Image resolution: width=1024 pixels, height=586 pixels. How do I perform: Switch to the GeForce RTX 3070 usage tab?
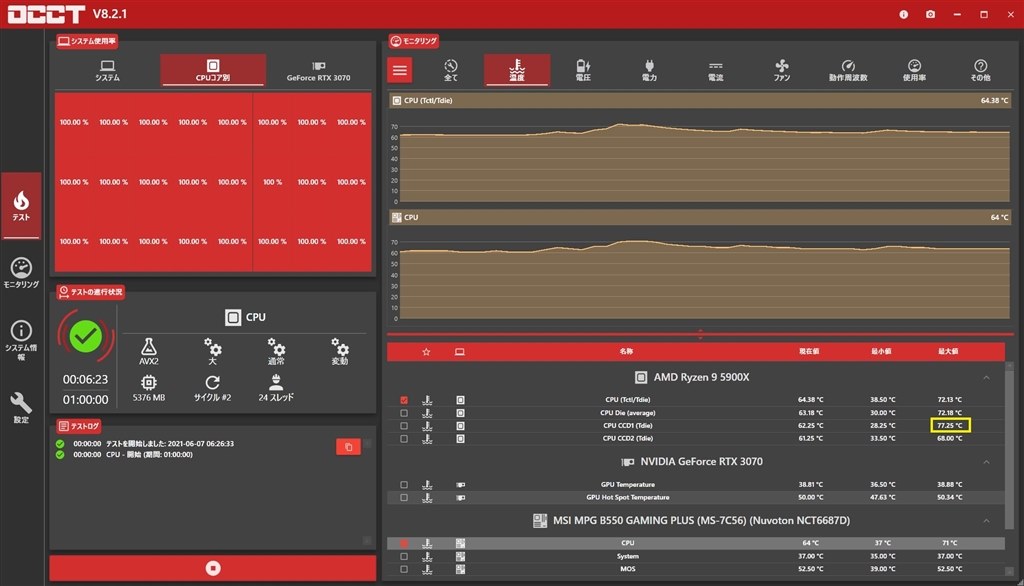click(319, 71)
